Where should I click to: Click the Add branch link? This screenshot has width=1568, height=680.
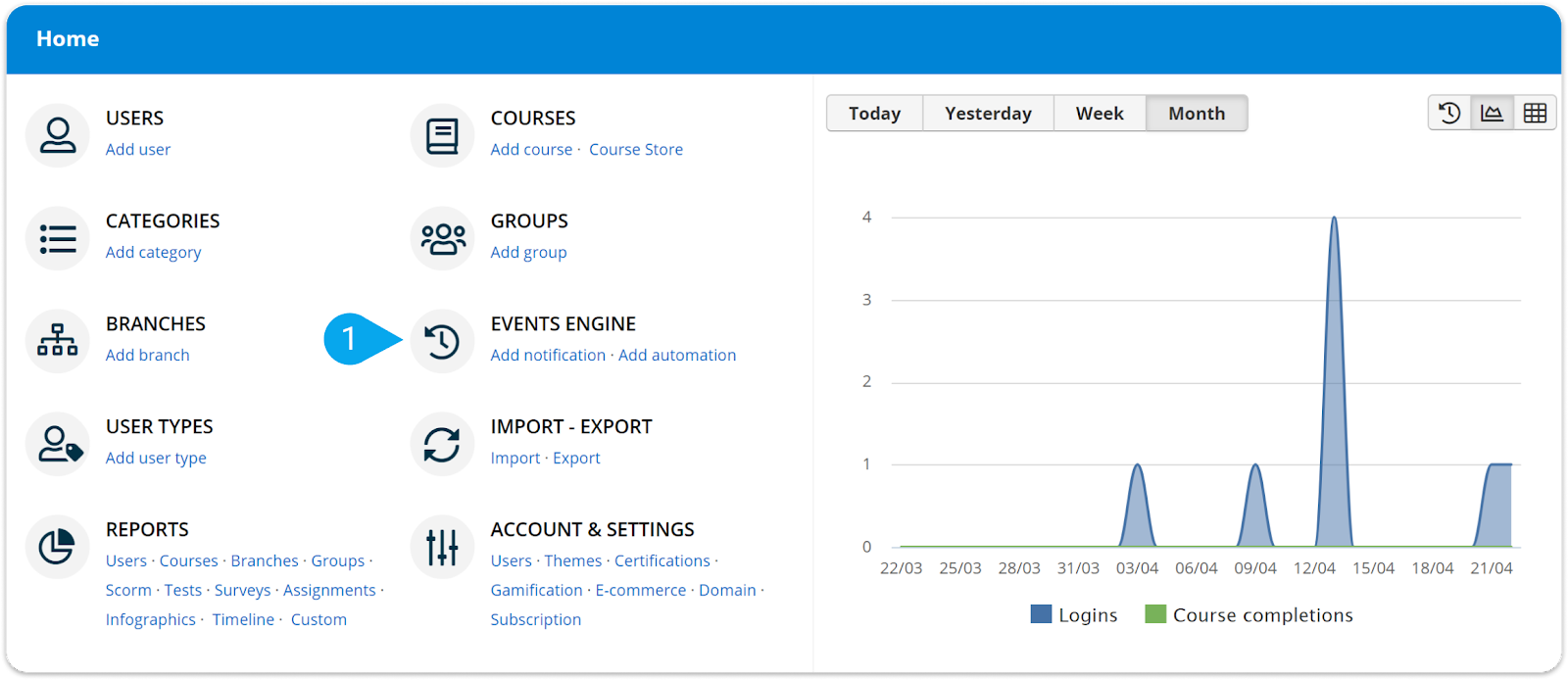(x=148, y=355)
